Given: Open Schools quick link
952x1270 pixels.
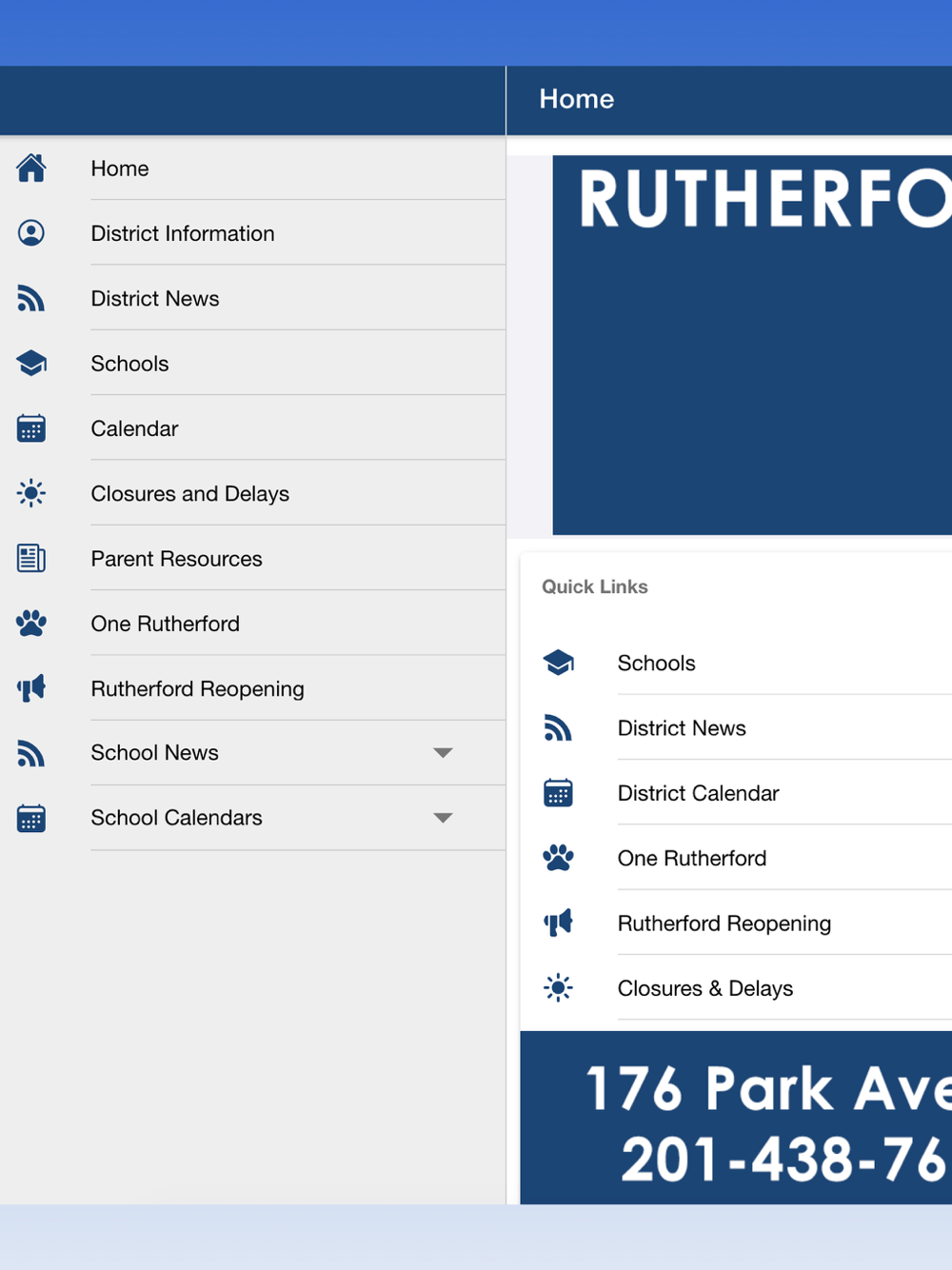Looking at the screenshot, I should point(736,663).
